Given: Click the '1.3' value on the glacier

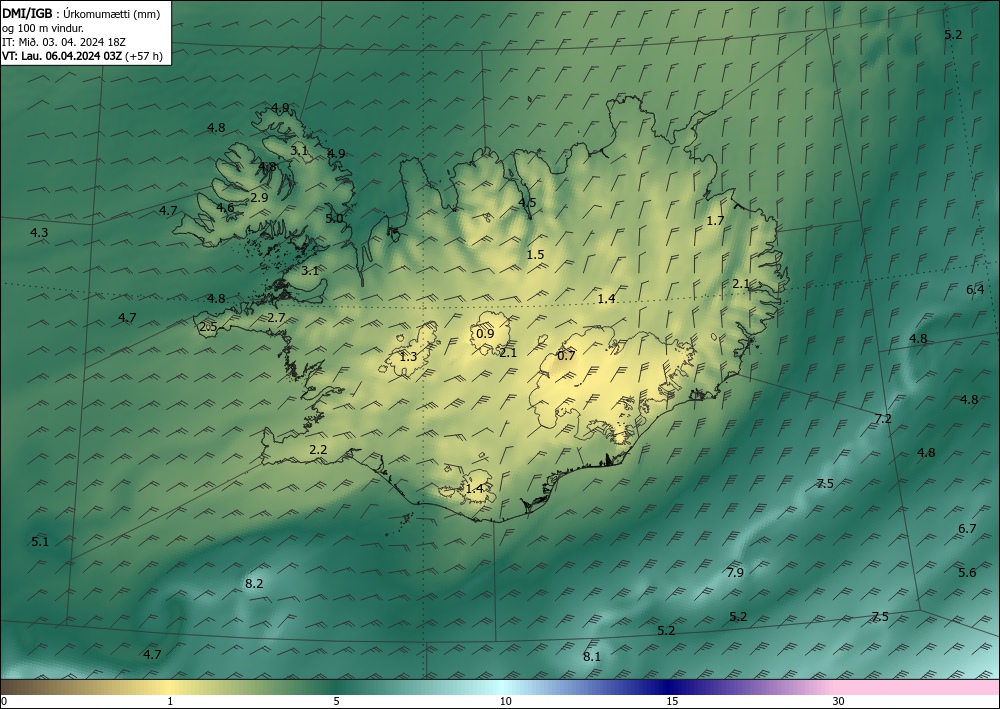Looking at the screenshot, I should pyautogui.click(x=408, y=357).
